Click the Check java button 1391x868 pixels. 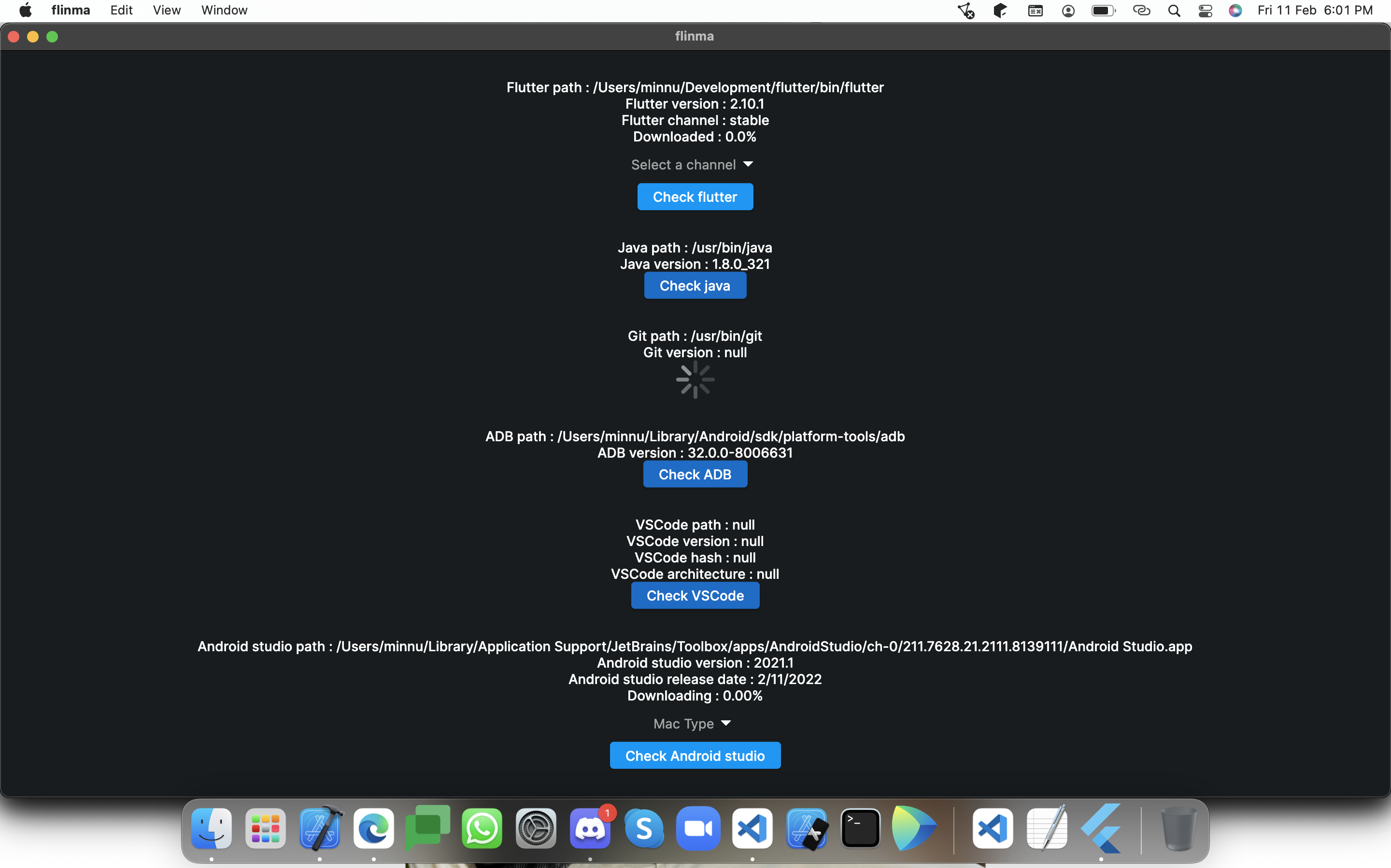point(695,285)
